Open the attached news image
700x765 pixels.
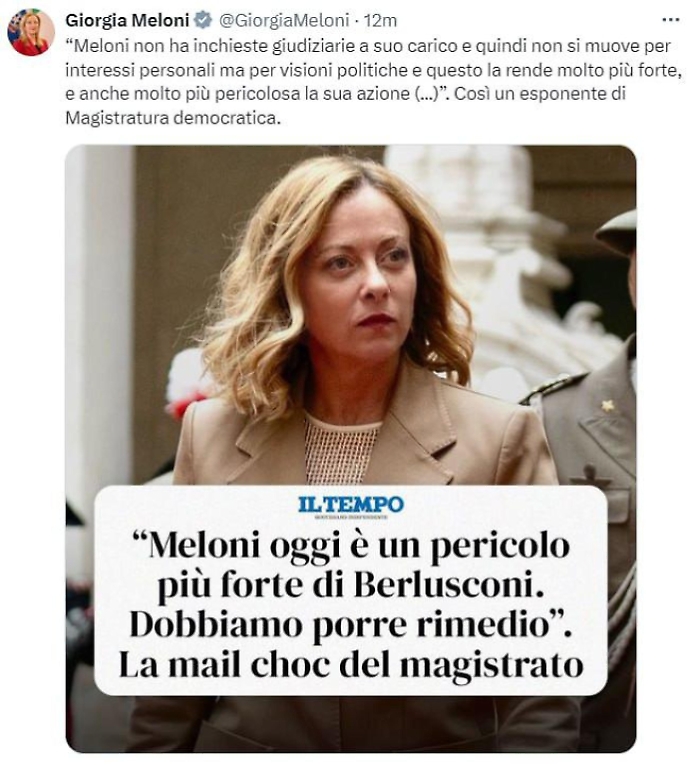[351, 448]
